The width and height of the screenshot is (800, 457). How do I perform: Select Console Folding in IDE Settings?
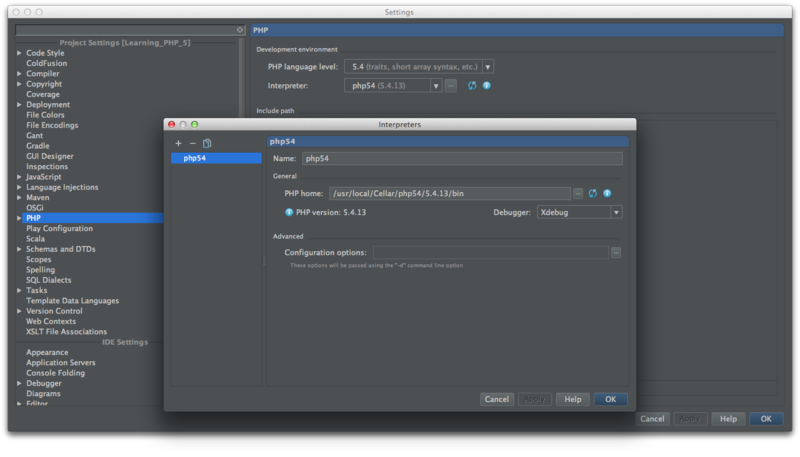pyautogui.click(x=56, y=373)
